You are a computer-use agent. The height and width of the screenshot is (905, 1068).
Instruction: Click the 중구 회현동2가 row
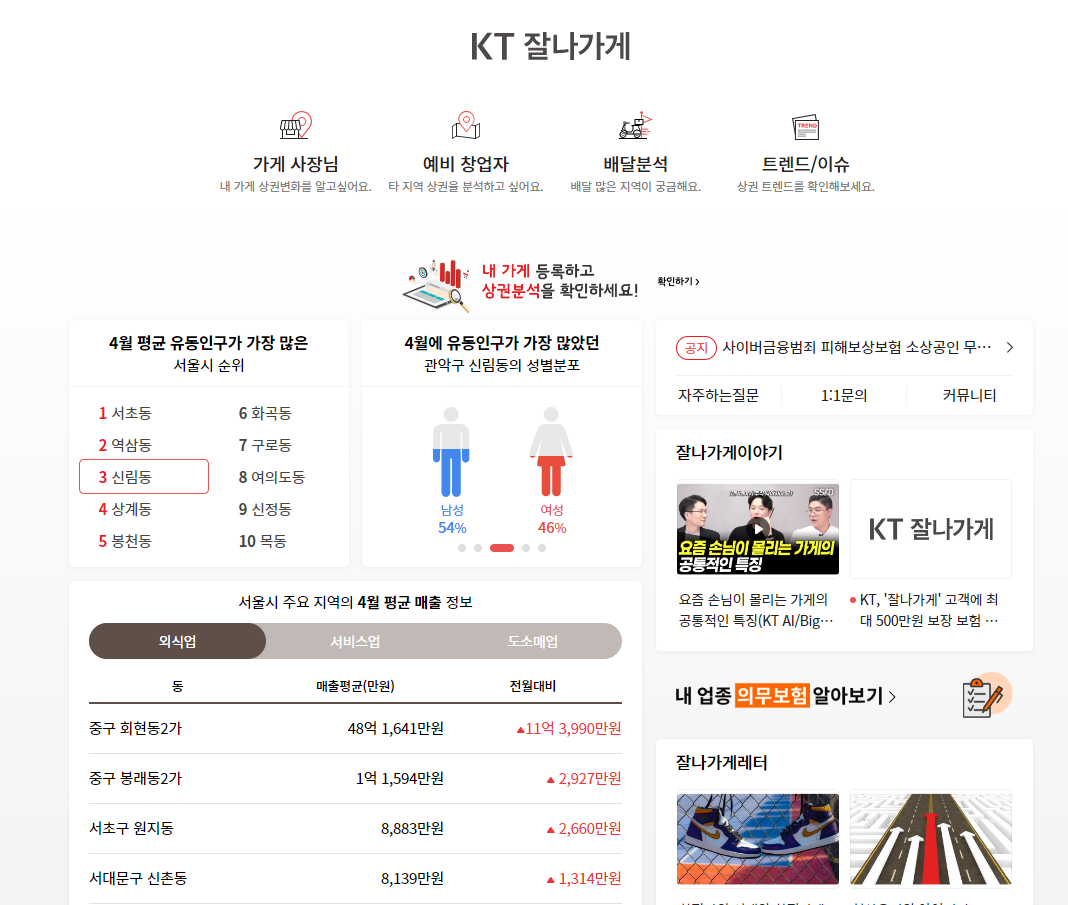coord(355,729)
